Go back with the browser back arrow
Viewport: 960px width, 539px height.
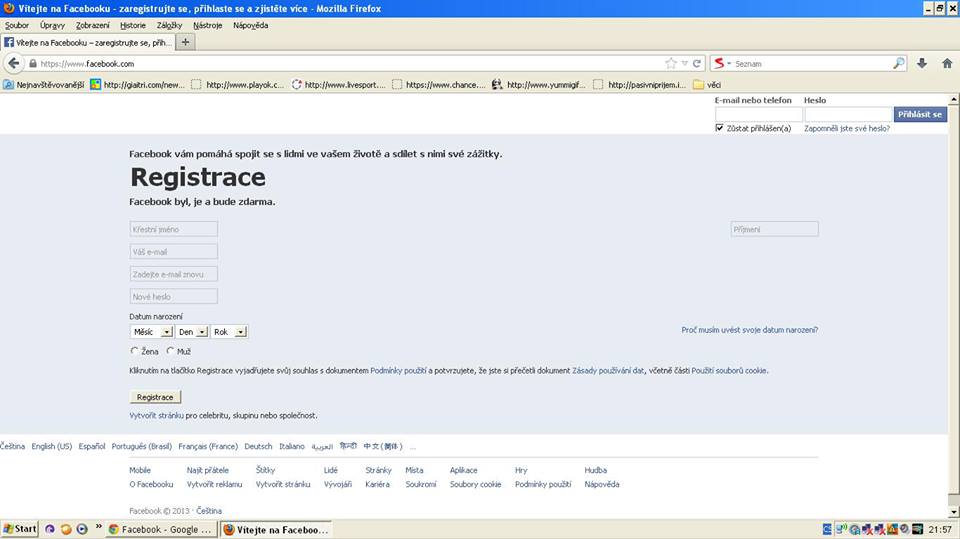(x=13, y=63)
